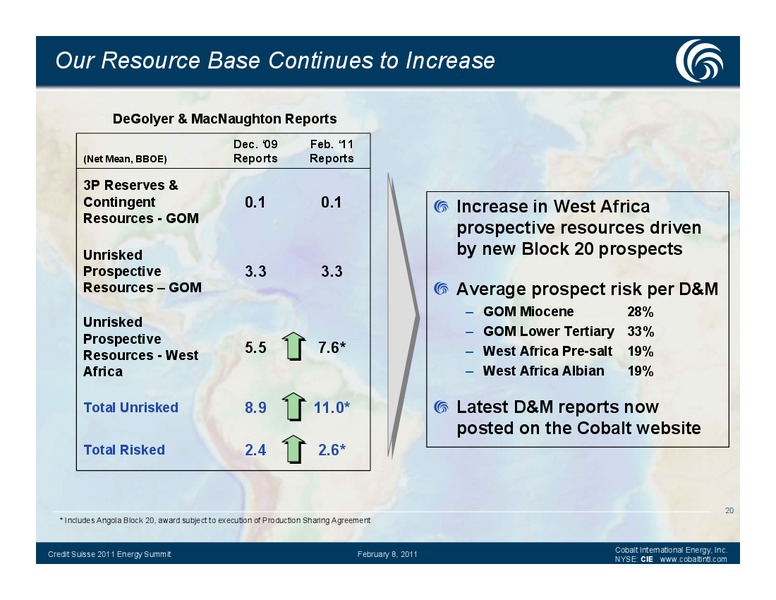Select slide title 'Our Resource Base Continues to Increase'

click(x=275, y=60)
